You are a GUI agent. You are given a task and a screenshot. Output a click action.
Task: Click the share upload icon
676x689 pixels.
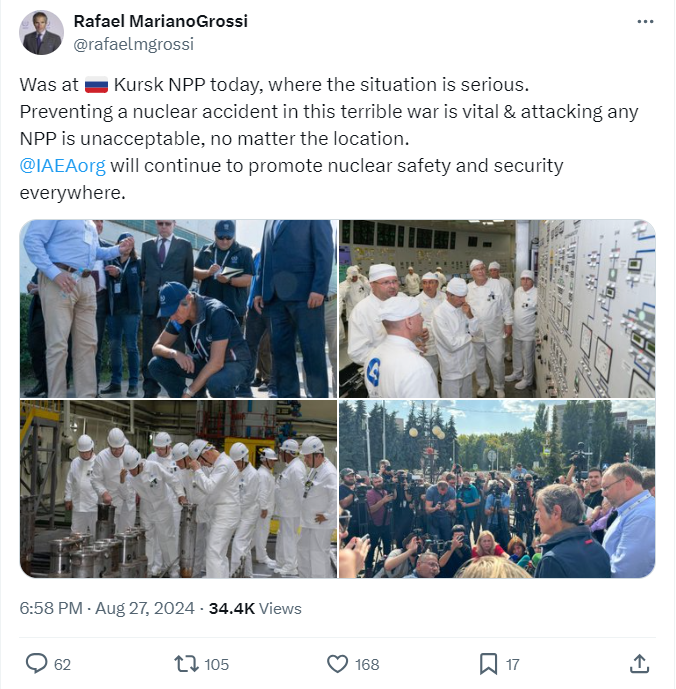[639, 664]
